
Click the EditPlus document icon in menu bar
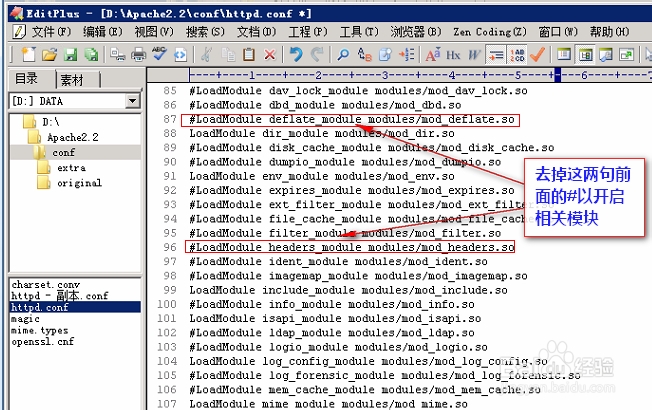tap(19, 32)
